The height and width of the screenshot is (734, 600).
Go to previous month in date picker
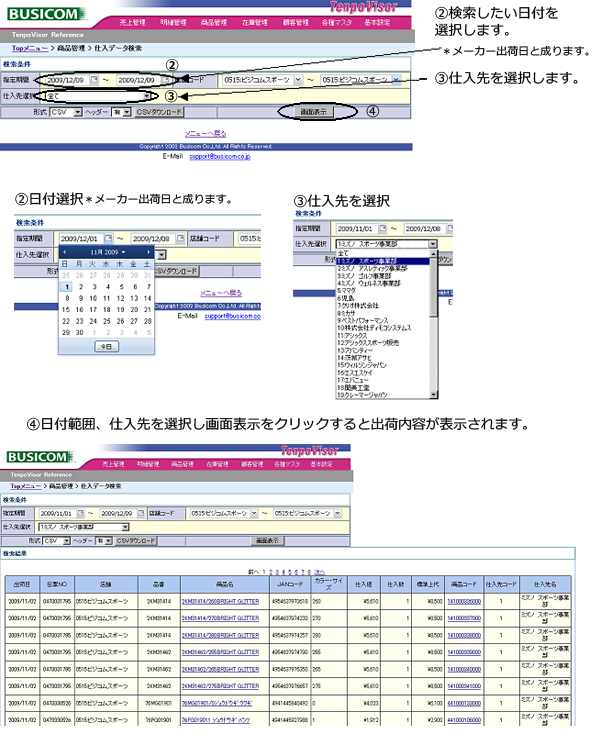pyautogui.click(x=65, y=252)
